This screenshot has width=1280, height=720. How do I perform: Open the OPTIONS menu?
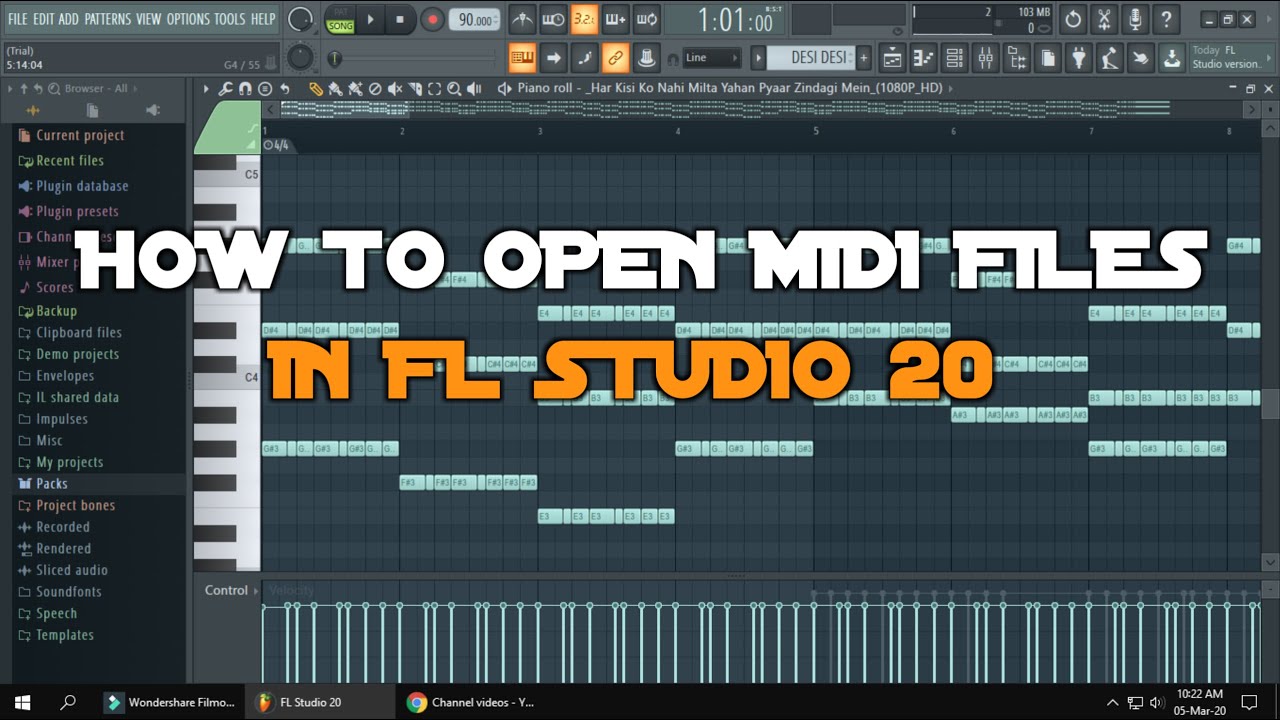[x=187, y=19]
